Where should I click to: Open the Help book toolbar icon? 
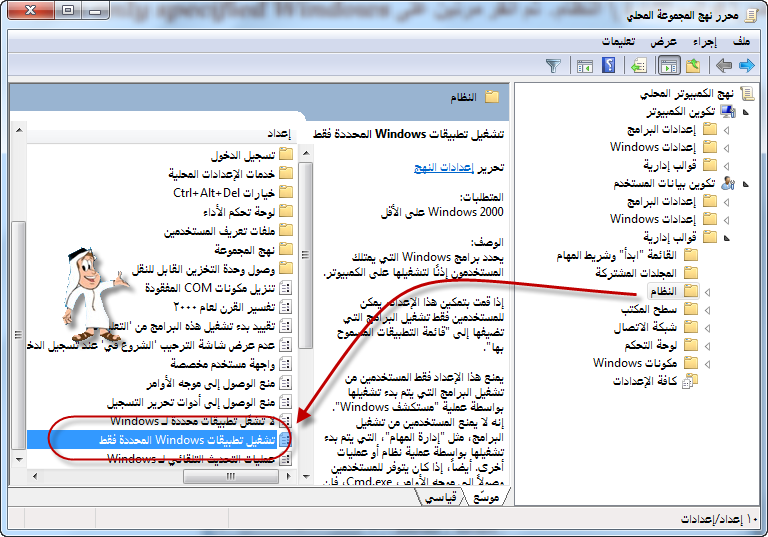click(x=608, y=65)
